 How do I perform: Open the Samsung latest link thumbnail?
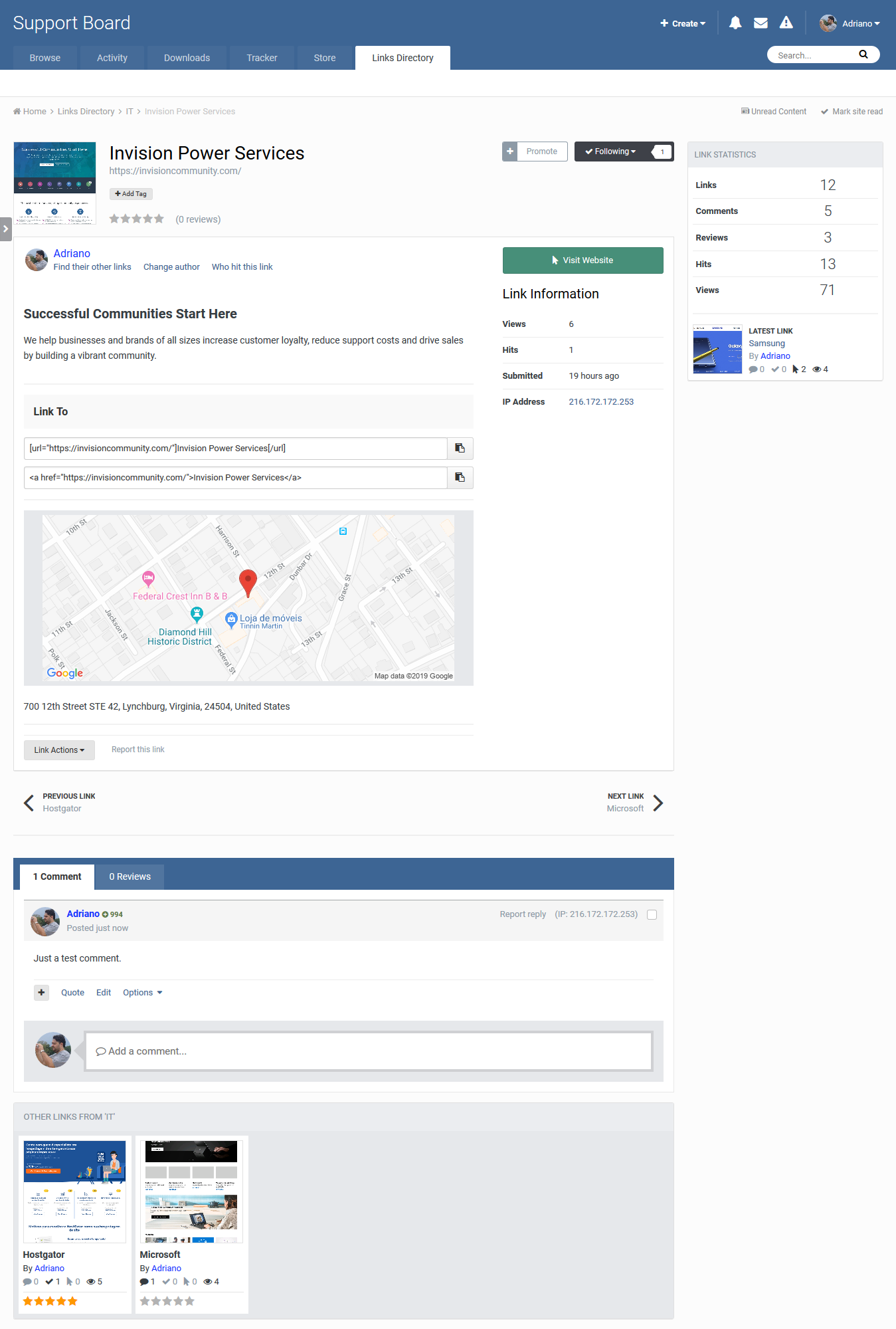[x=717, y=350]
